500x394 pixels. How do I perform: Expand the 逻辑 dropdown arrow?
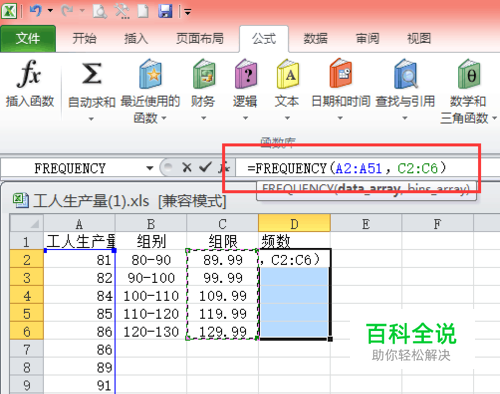[x=245, y=118]
